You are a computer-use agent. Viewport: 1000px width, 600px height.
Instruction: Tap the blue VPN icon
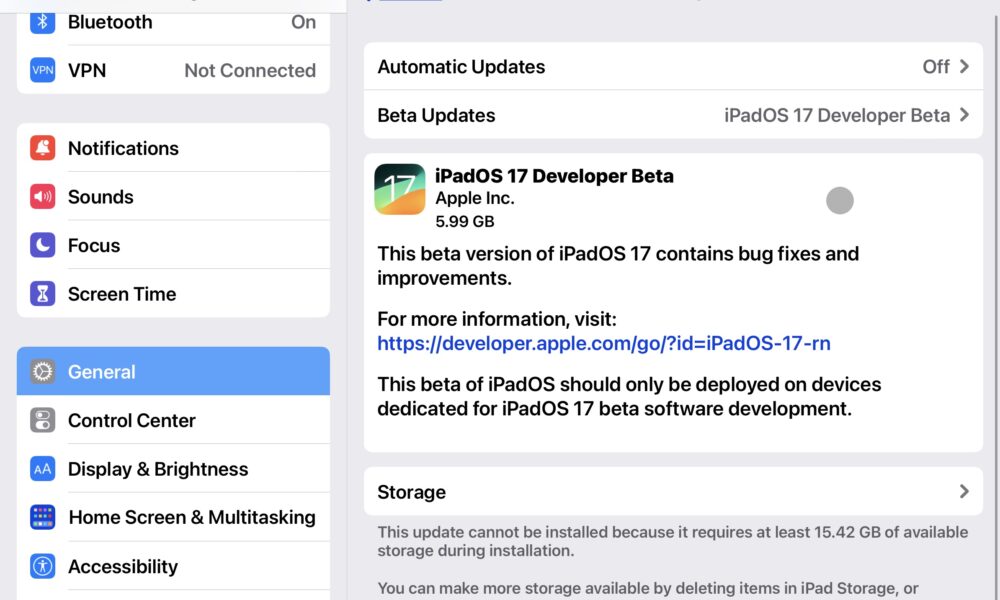[43, 70]
